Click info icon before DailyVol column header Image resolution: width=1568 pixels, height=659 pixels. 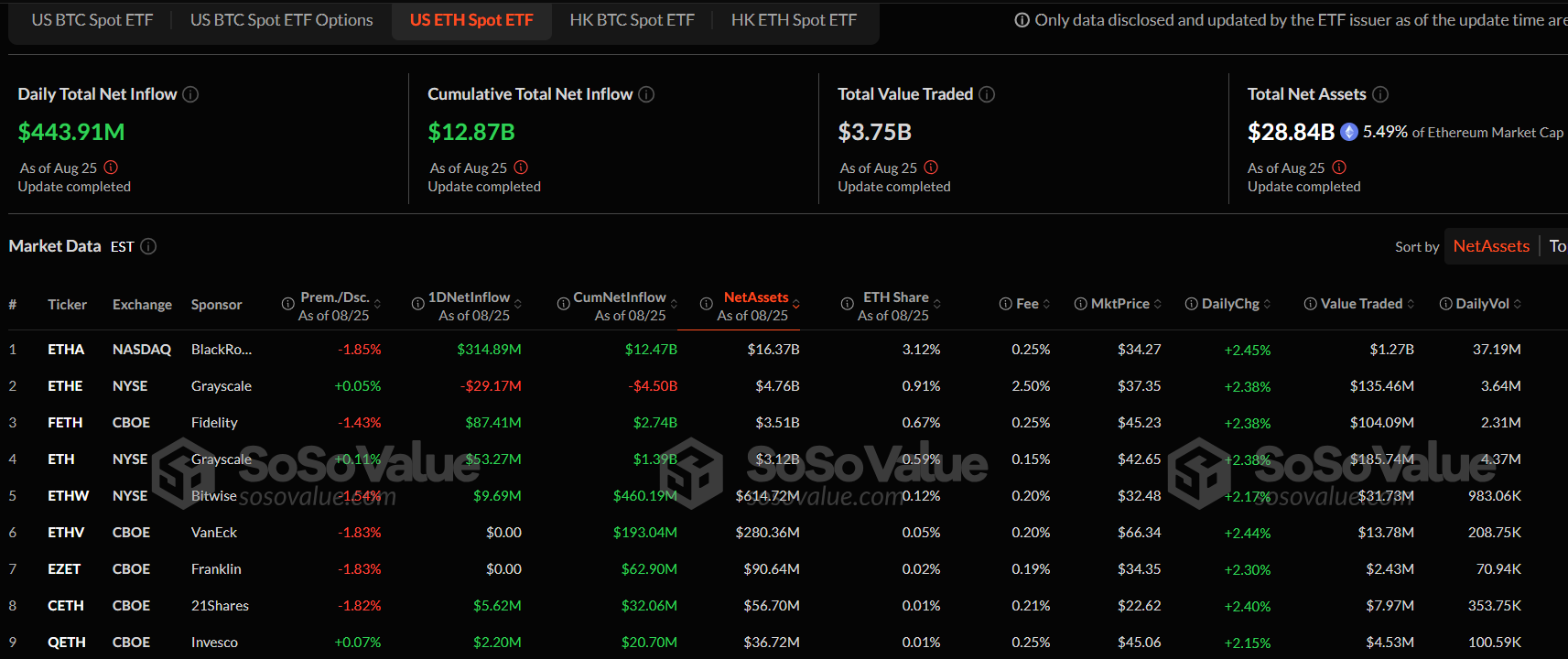pos(1446,304)
